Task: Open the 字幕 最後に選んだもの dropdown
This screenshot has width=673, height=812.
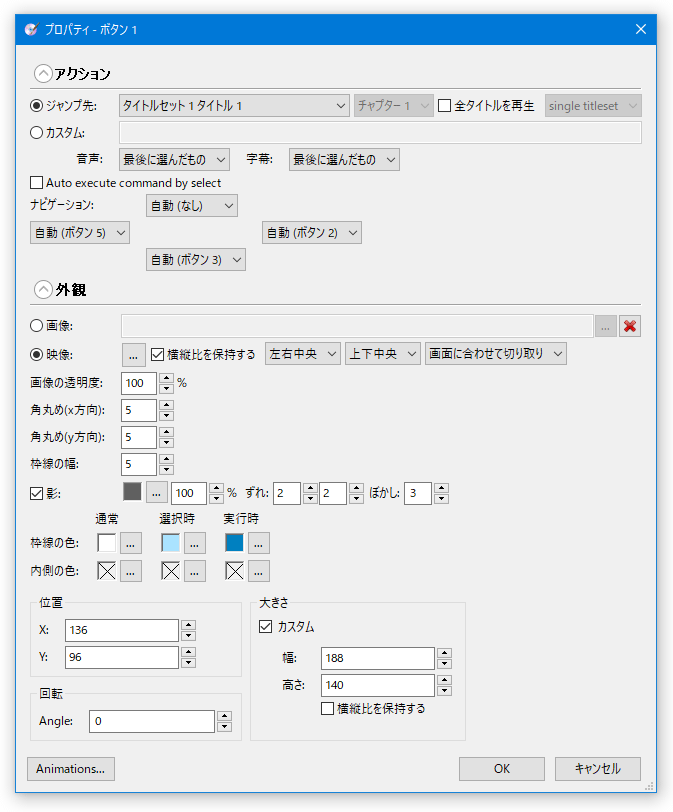Action: pyautogui.click(x=344, y=160)
